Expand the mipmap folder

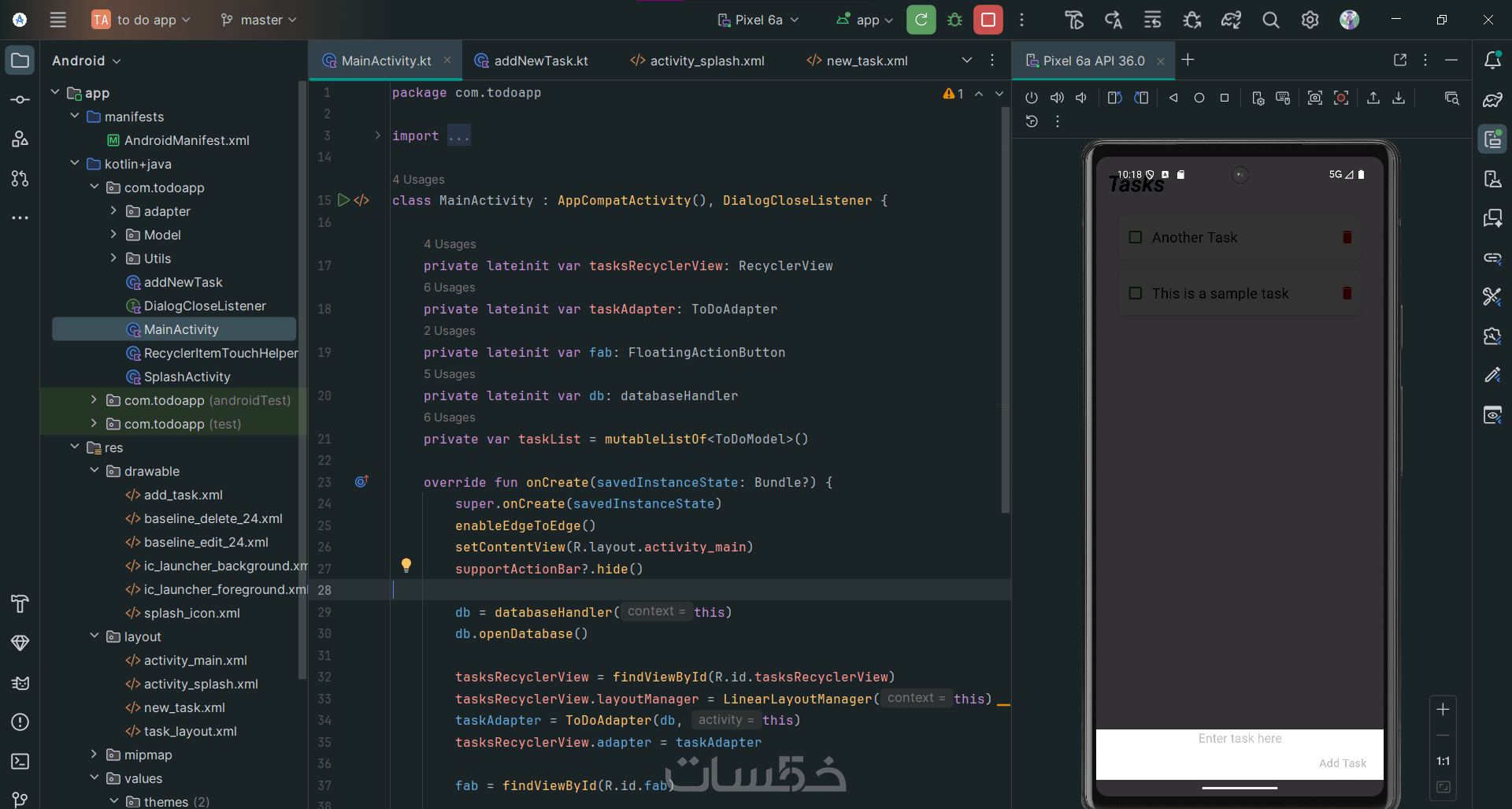pos(94,754)
